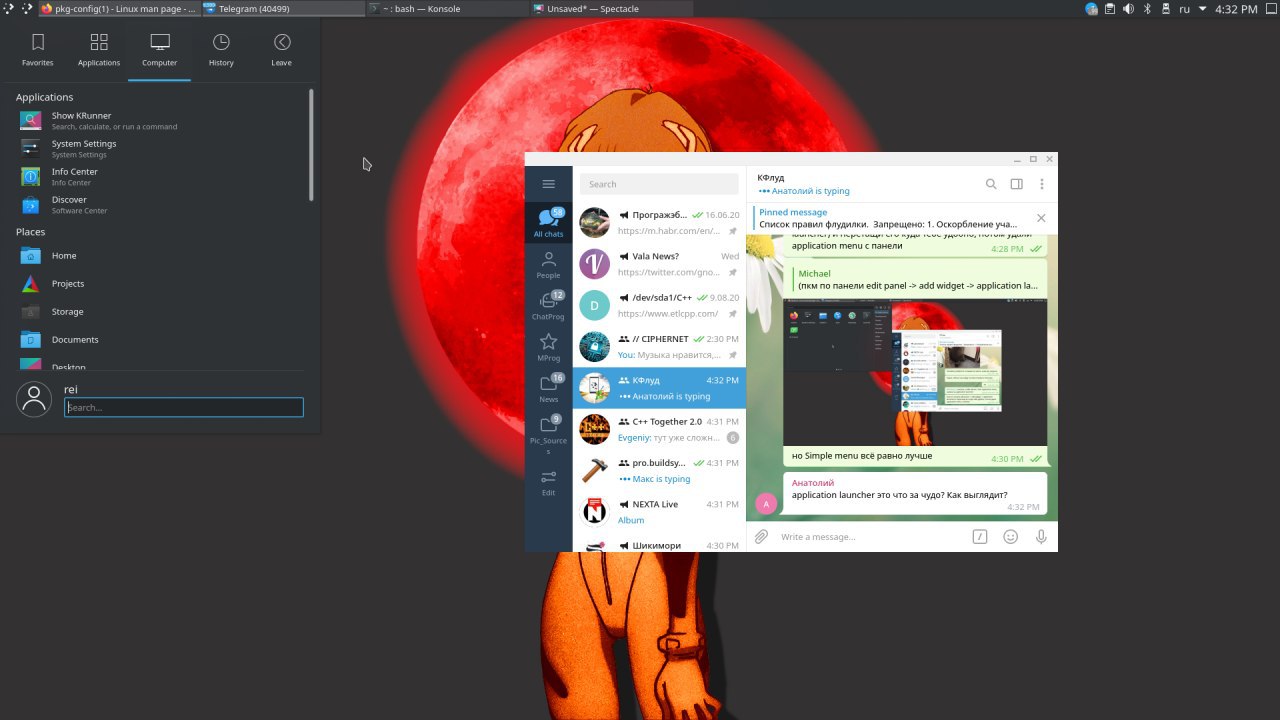This screenshot has width=1280, height=720.
Task: Open Documents place
Action: (x=160, y=339)
